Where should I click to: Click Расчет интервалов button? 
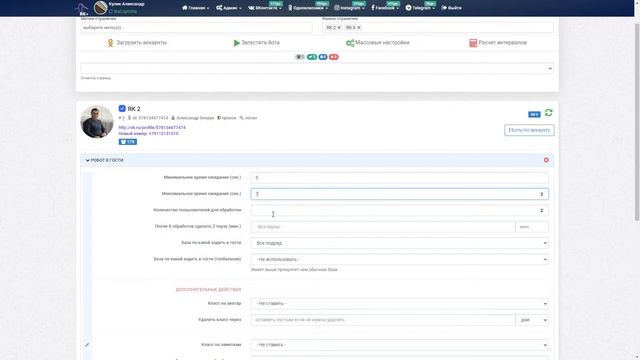498,42
